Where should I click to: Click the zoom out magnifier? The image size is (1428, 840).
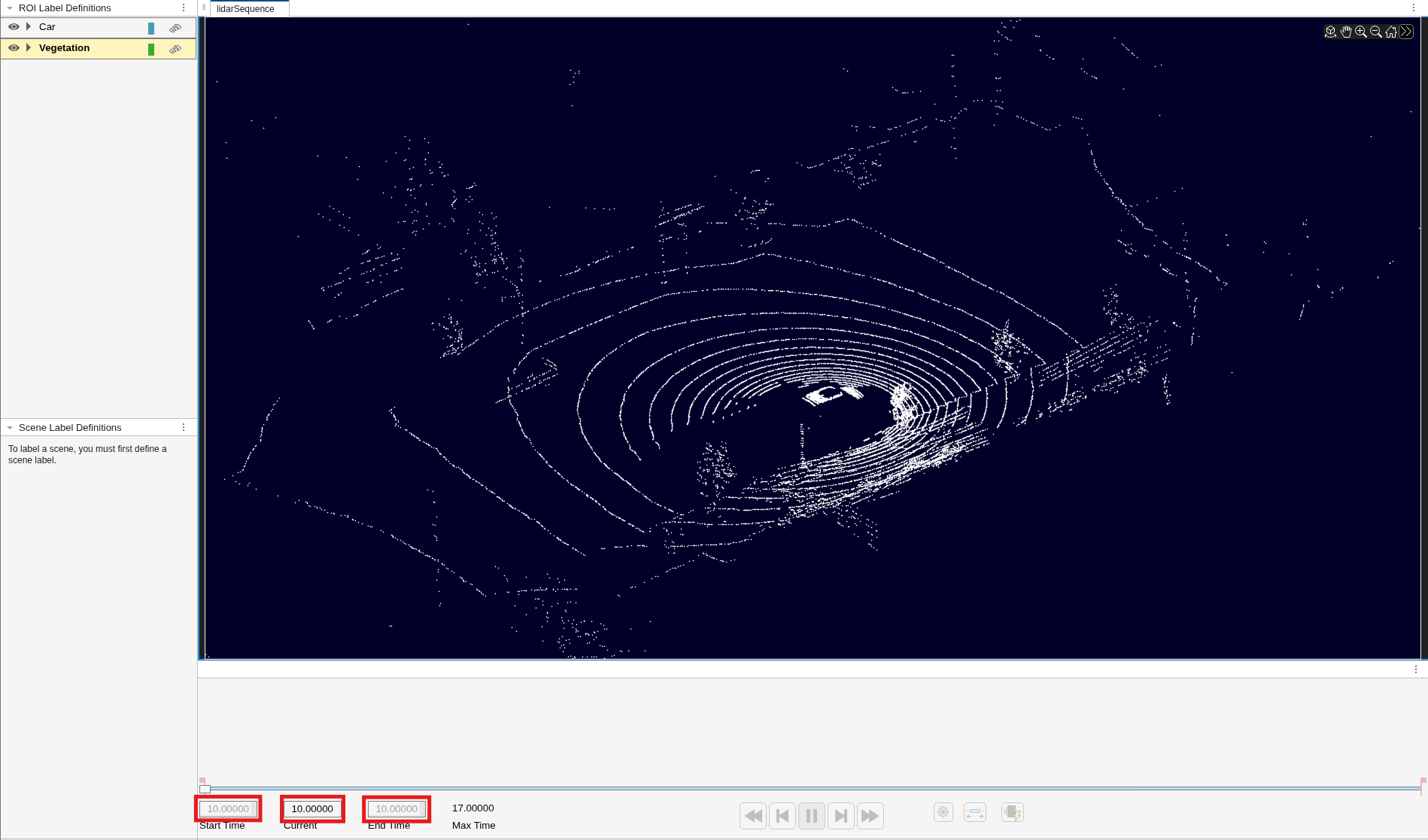point(1376,32)
